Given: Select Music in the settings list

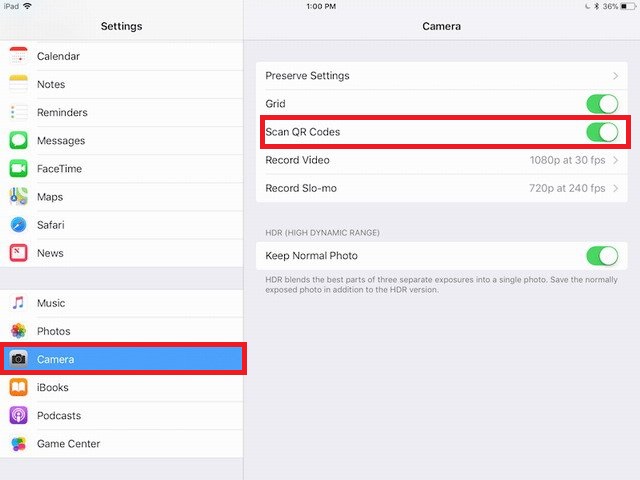Looking at the screenshot, I should 51,303.
